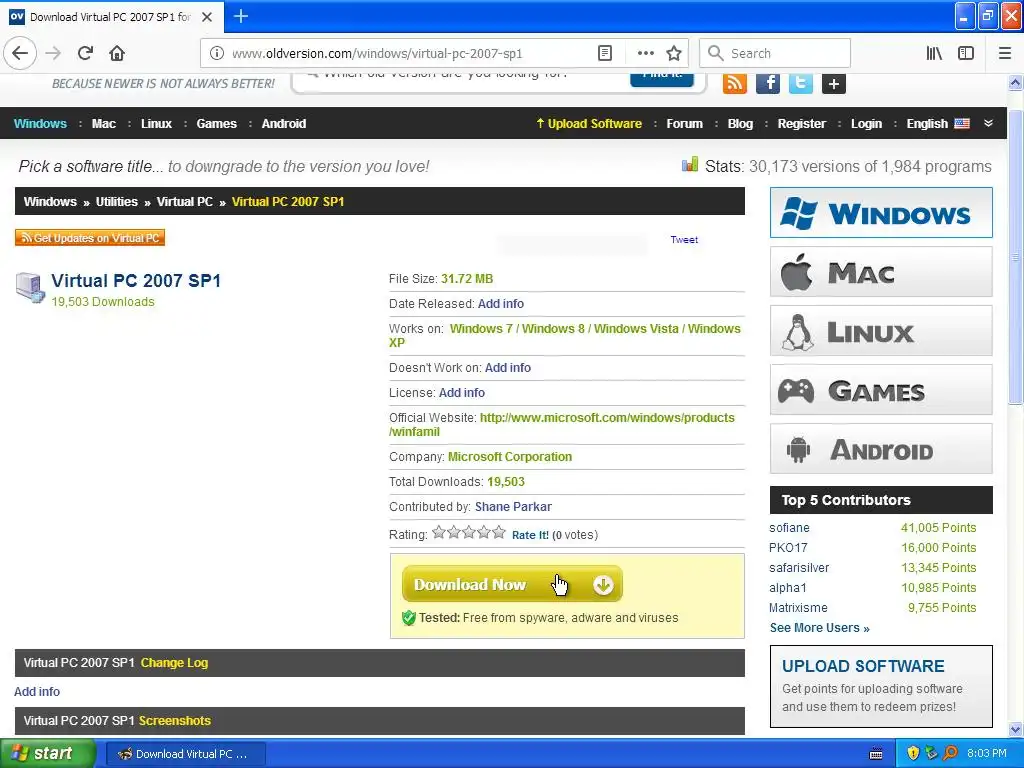Focus the browser Search field

click(775, 53)
